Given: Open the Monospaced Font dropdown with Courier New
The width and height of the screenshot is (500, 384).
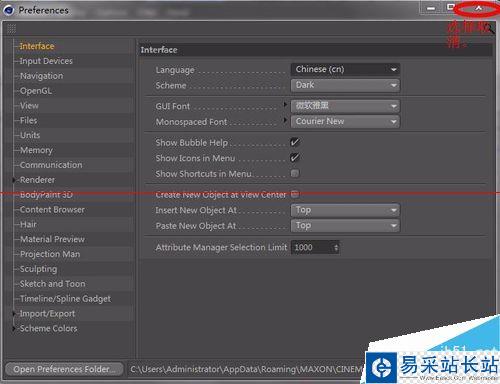Looking at the screenshot, I should click(x=345, y=121).
